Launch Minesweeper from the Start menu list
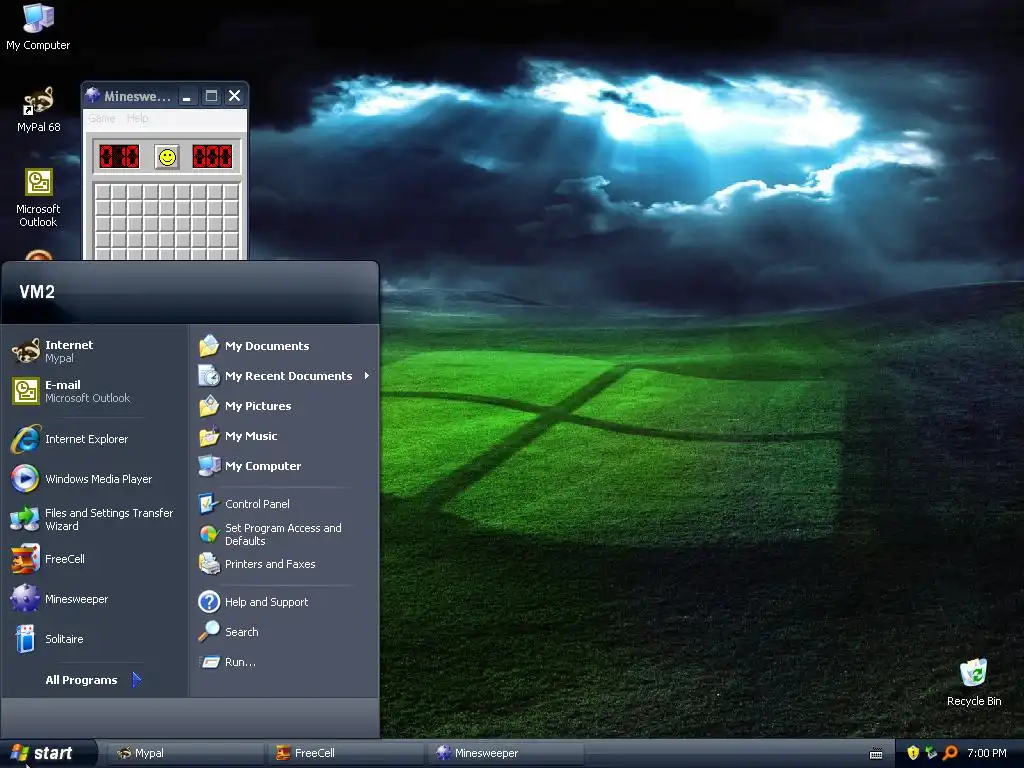This screenshot has height=768, width=1024. 95,599
